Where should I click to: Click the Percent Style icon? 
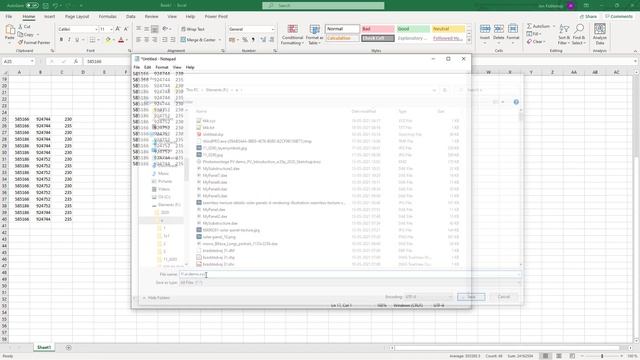pyautogui.click(x=245, y=40)
